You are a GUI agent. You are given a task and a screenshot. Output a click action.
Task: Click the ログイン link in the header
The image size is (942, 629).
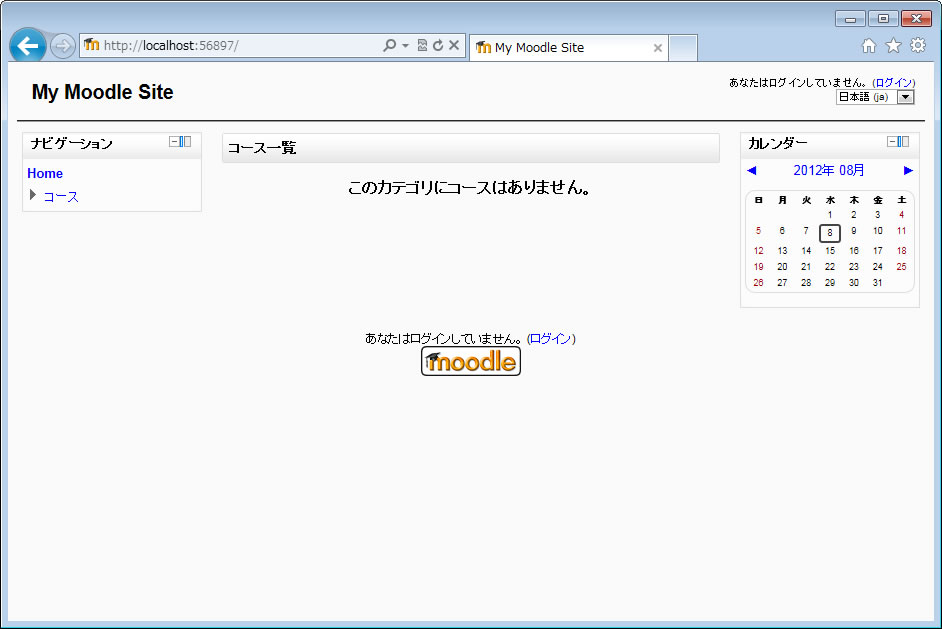(893, 83)
